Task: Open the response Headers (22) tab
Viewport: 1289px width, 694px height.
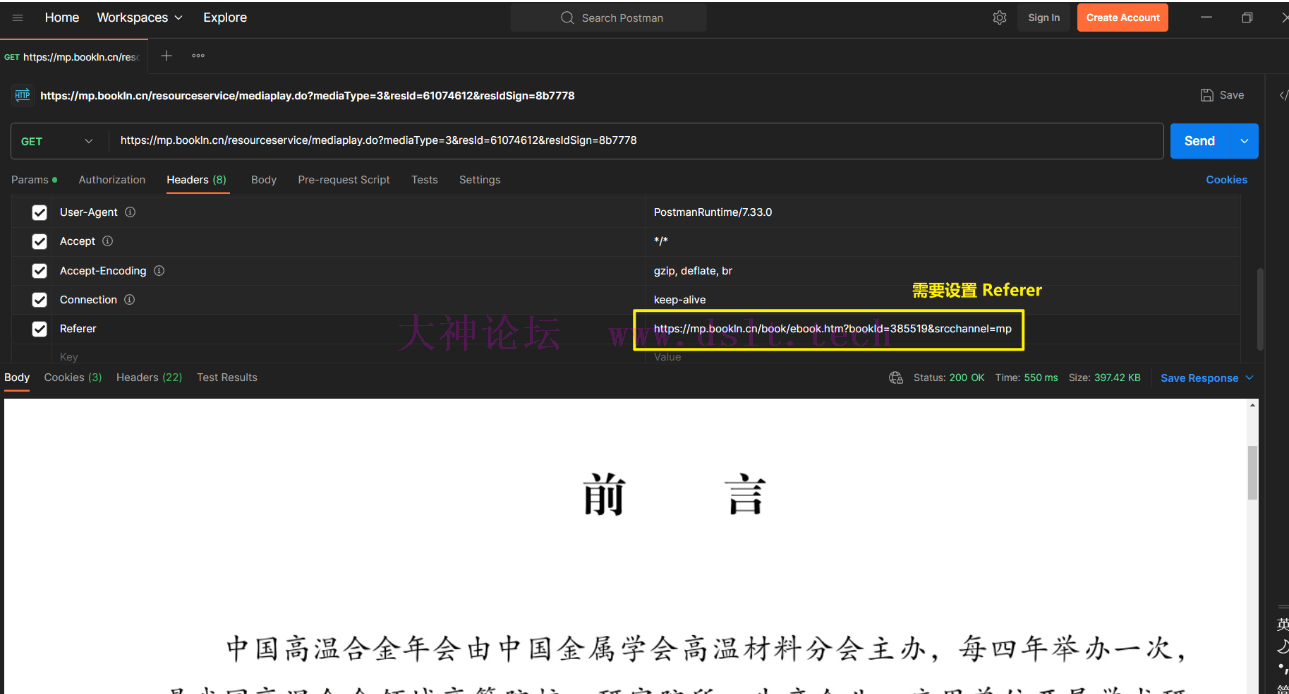Action: (149, 377)
